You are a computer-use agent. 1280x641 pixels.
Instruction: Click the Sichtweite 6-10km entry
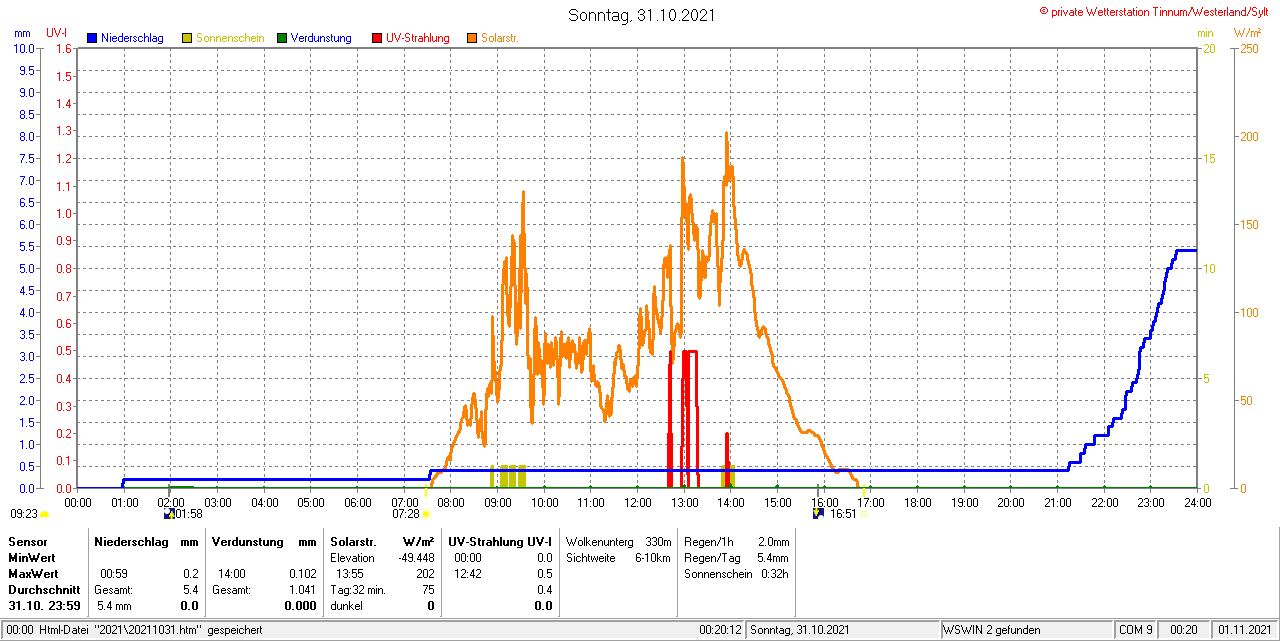pos(618,558)
